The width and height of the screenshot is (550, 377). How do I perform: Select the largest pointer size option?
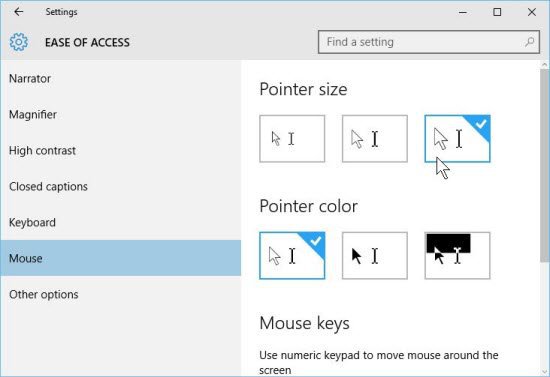click(457, 139)
